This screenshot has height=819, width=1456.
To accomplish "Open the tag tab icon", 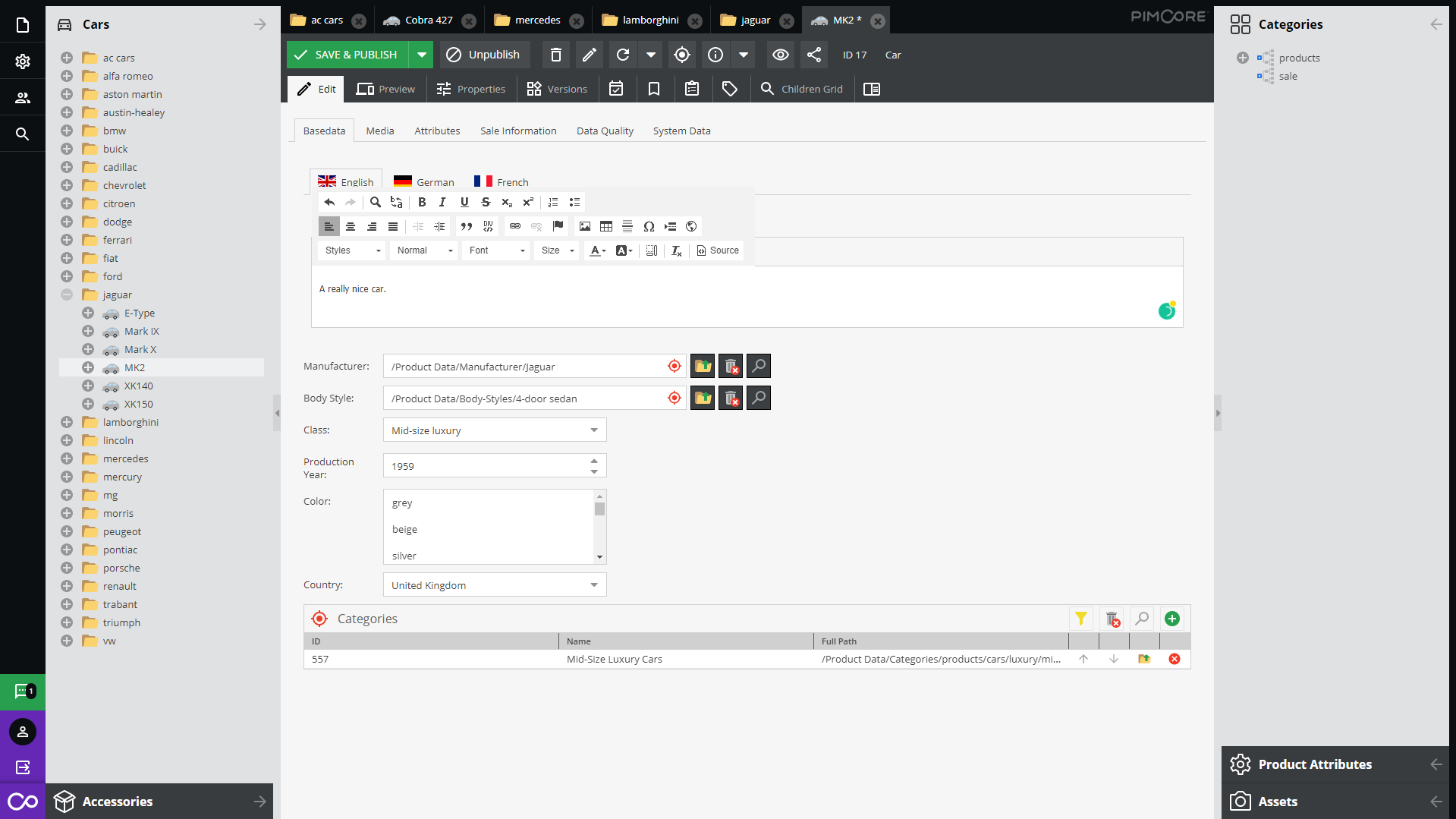I will (730, 89).
